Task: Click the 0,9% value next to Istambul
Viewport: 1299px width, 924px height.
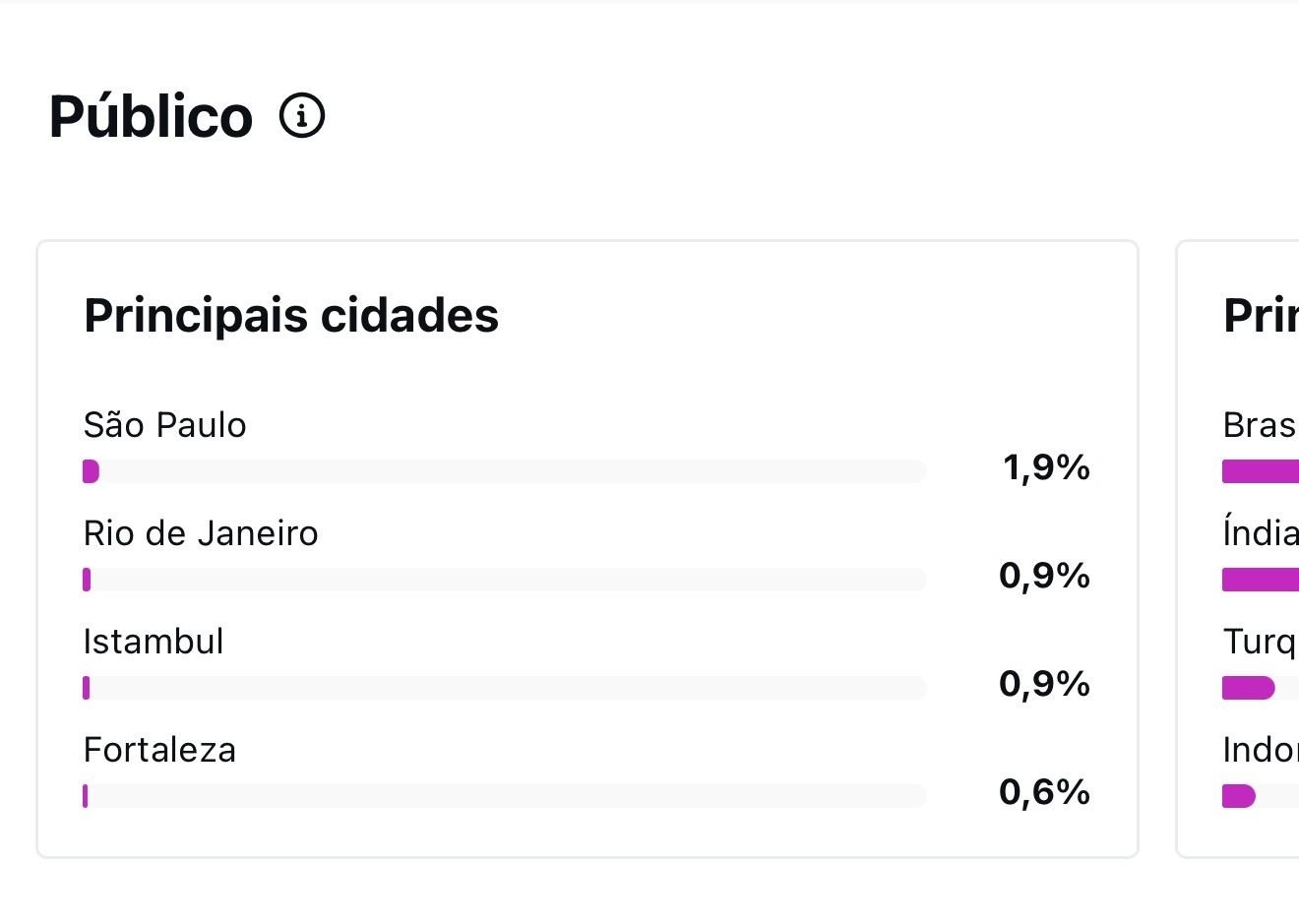Action: pos(1043,684)
